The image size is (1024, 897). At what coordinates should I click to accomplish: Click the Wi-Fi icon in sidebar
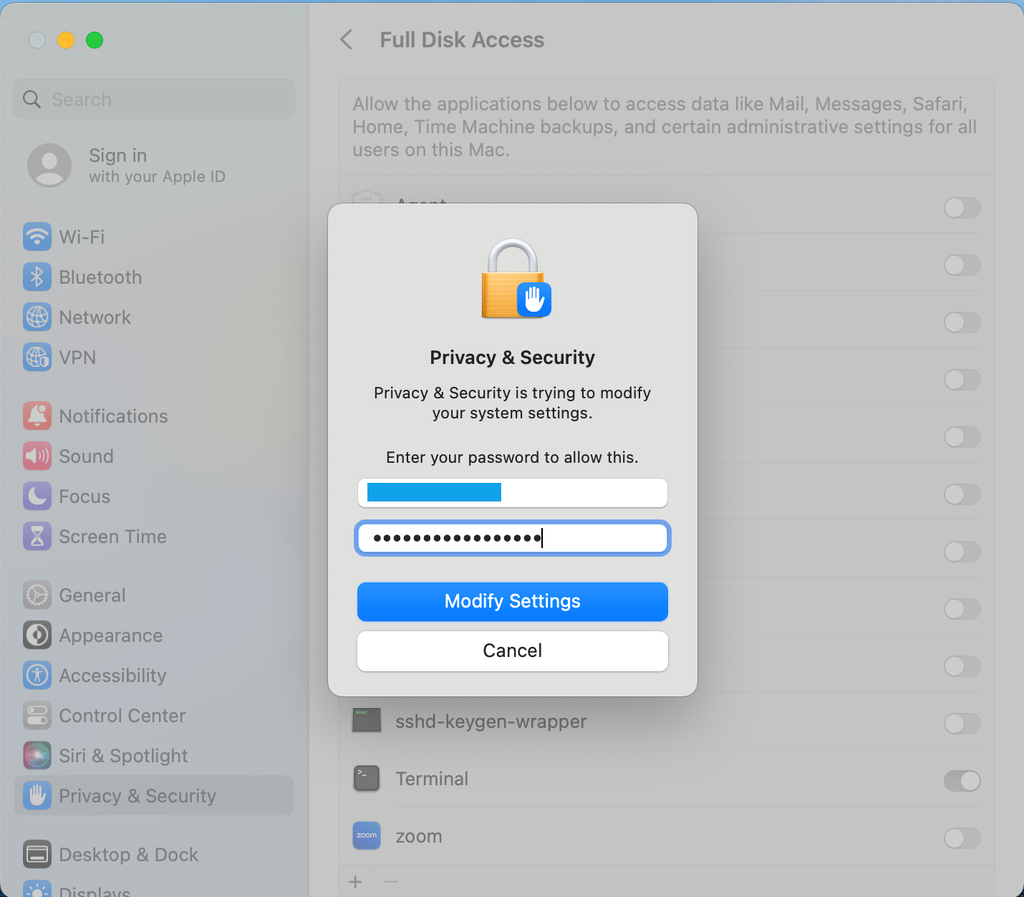pyautogui.click(x=37, y=237)
